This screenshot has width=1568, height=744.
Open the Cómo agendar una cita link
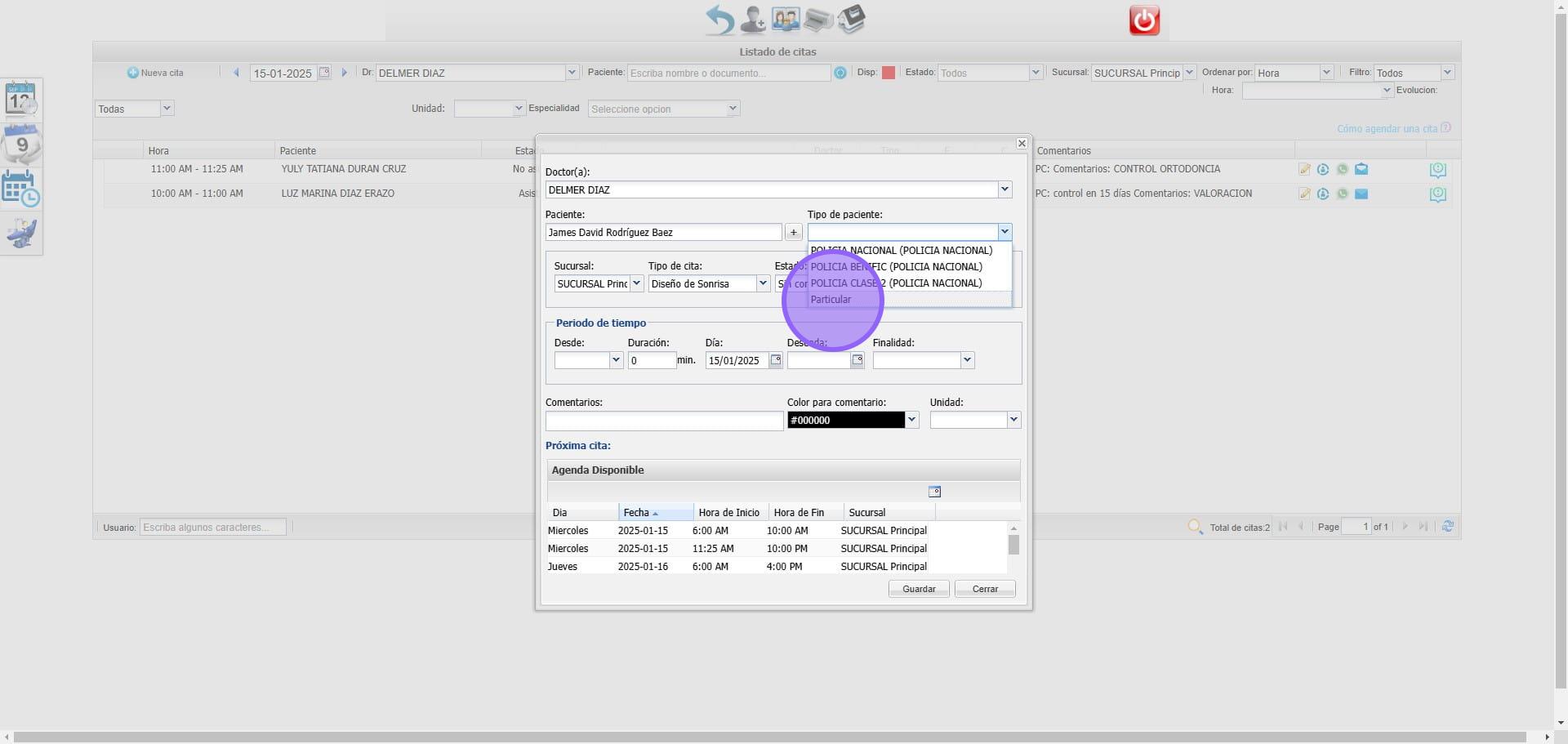(1387, 129)
